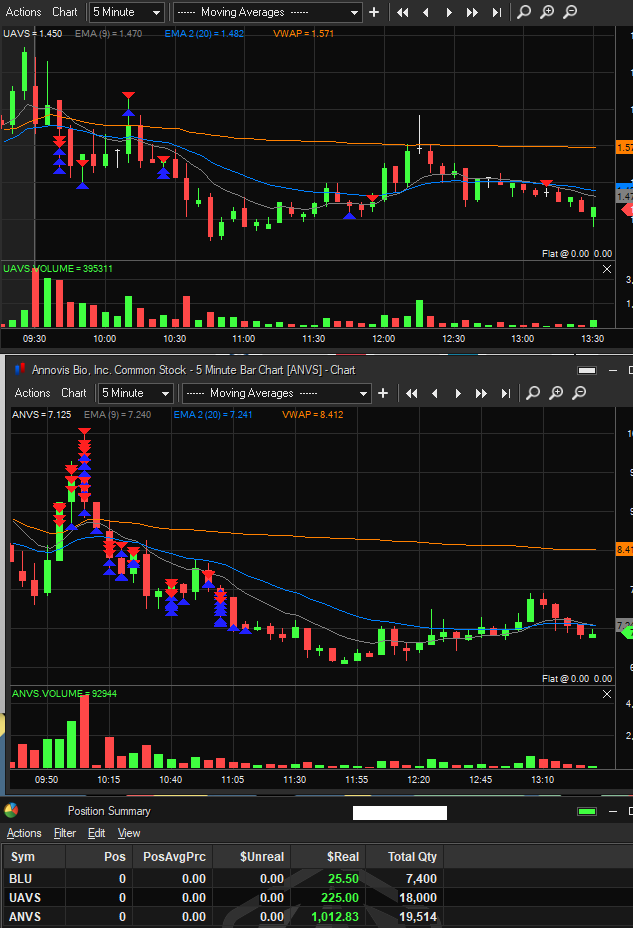Click BLU total quantity 7,400
This screenshot has height=928, width=633.
pyautogui.click(x=418, y=879)
